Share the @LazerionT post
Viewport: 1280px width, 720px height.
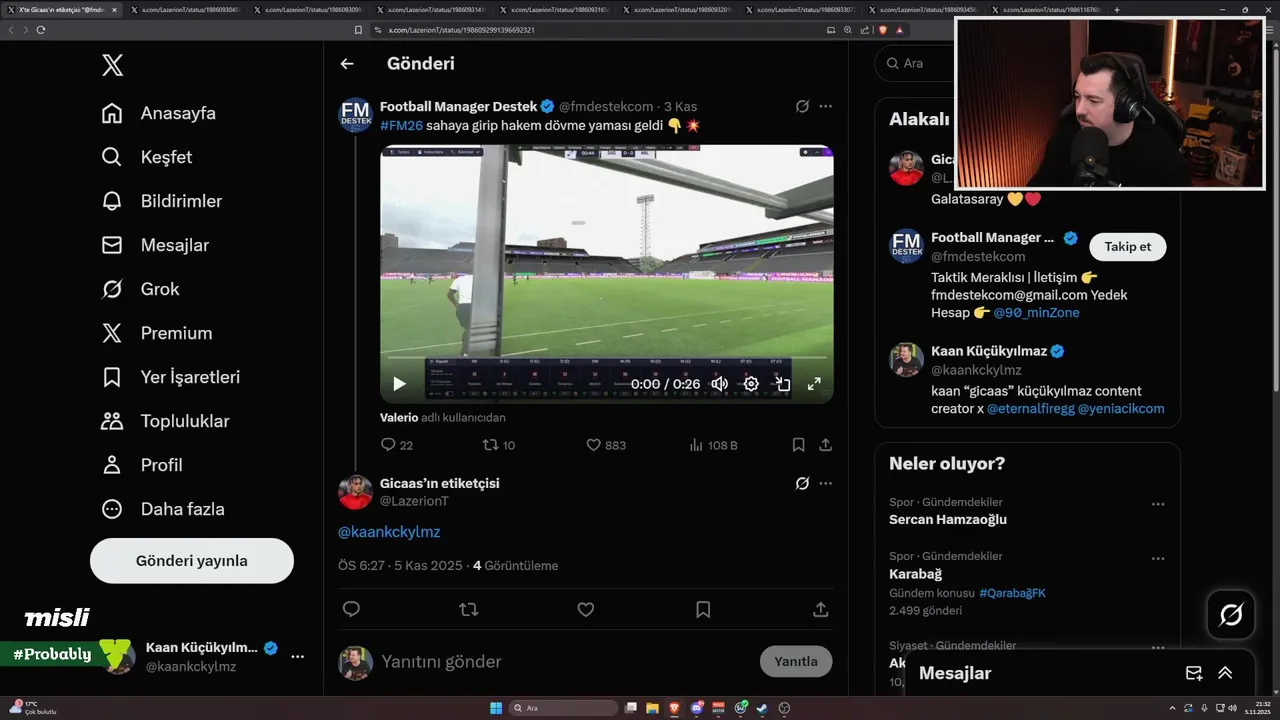point(820,609)
